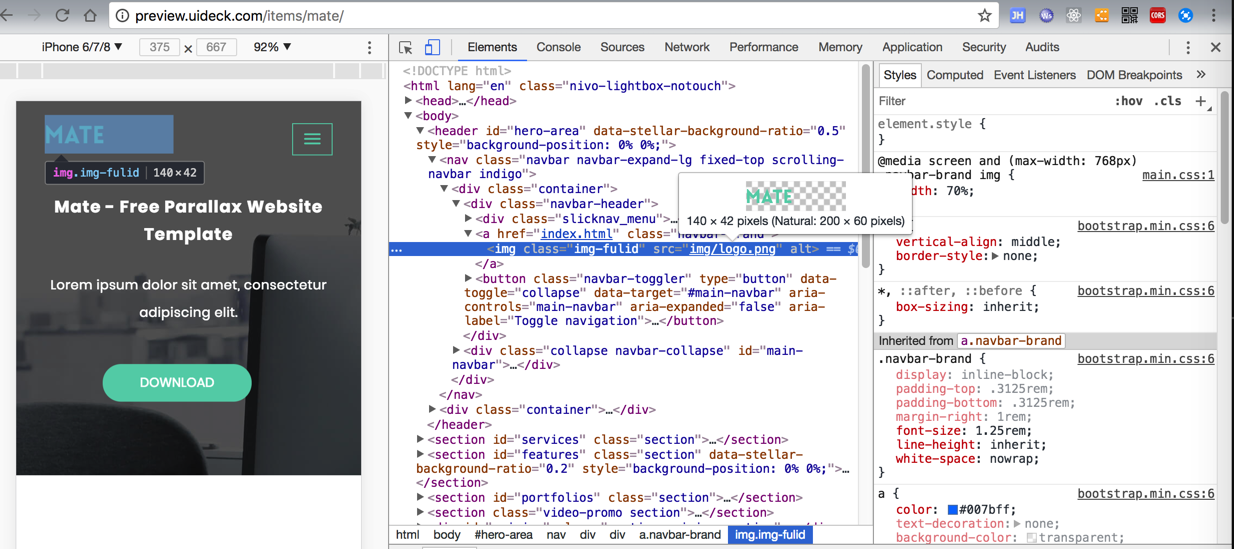1234x549 pixels.
Task: Open the 92% zoom level dropdown
Action: coord(272,47)
